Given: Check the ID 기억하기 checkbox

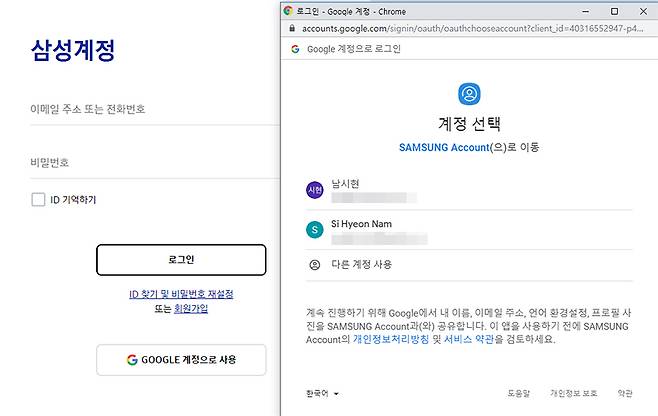Looking at the screenshot, I should click(38, 200).
